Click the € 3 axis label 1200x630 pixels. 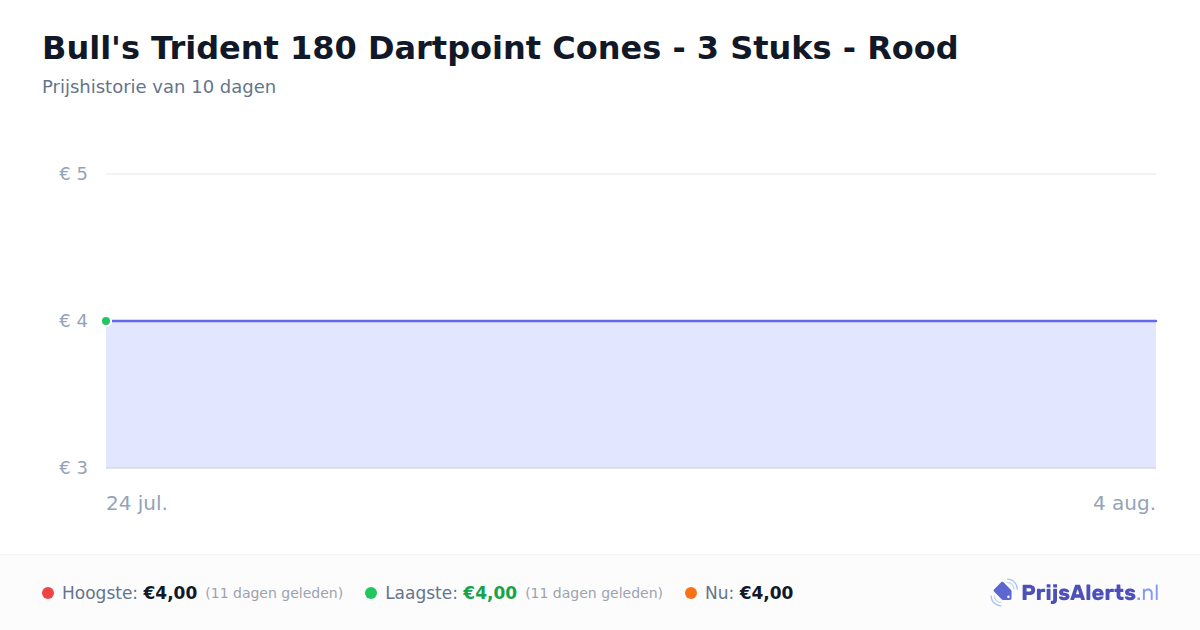click(73, 468)
